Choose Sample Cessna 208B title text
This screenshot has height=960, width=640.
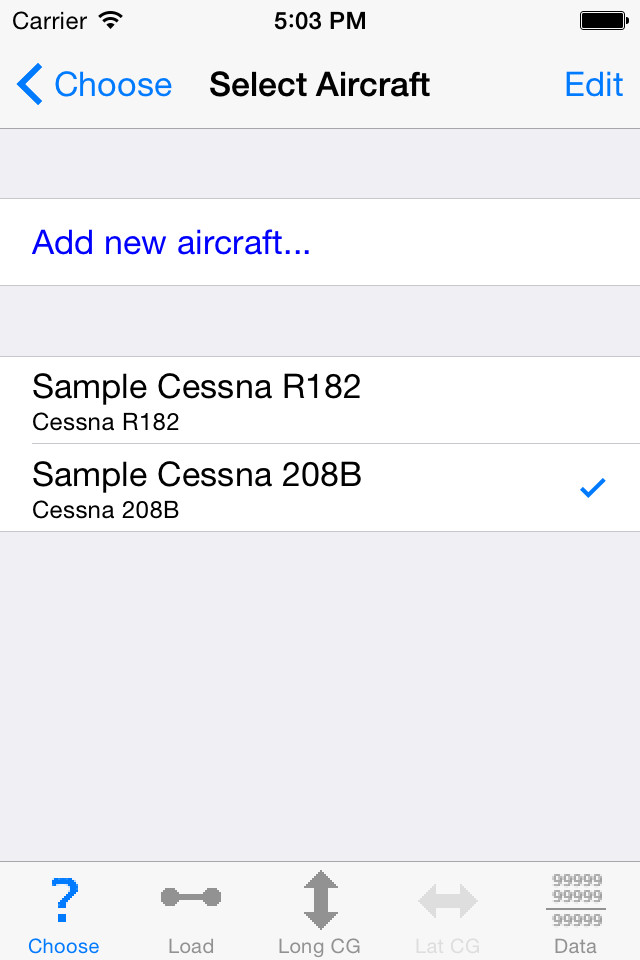point(197,474)
